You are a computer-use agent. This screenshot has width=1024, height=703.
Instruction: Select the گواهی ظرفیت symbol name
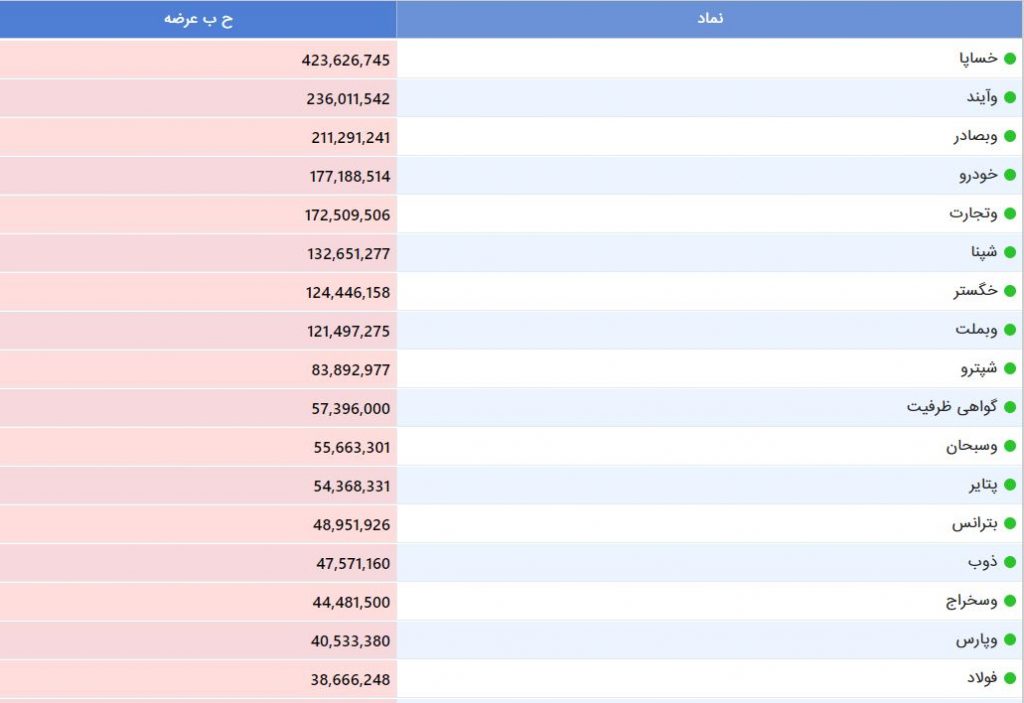point(952,408)
